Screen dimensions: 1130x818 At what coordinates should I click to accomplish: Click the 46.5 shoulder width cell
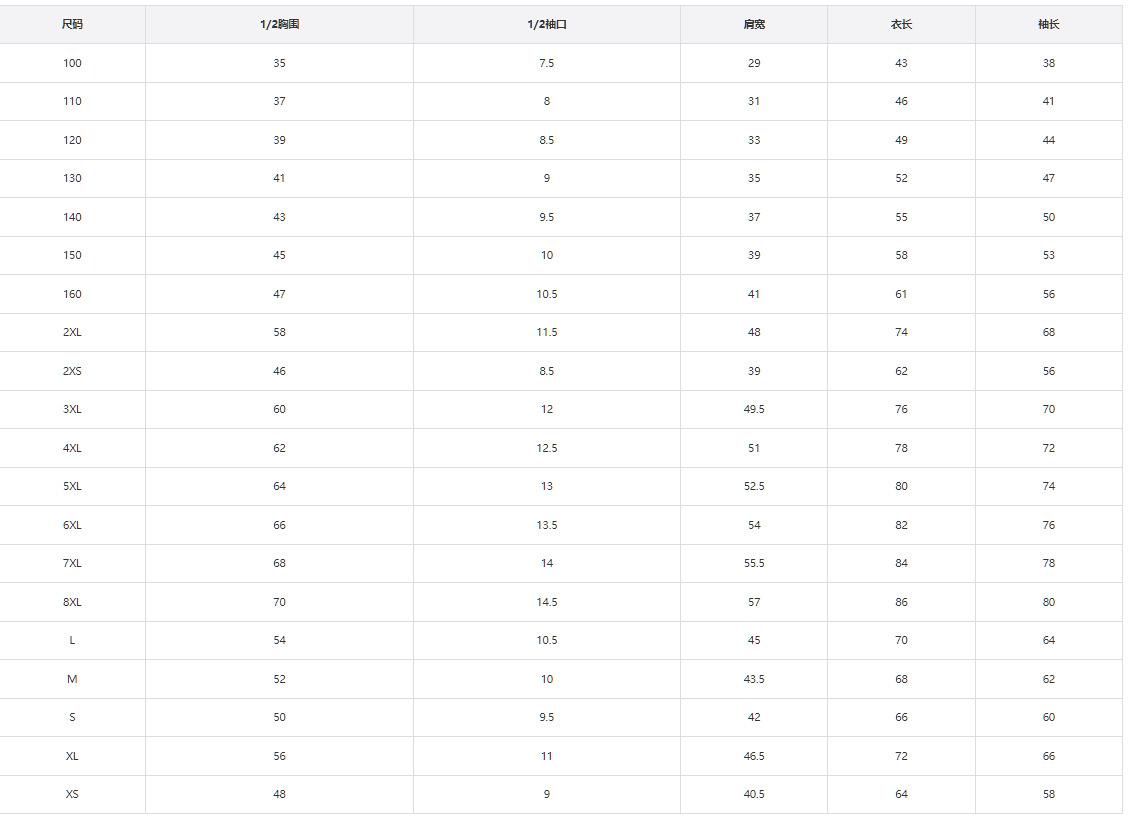point(754,756)
